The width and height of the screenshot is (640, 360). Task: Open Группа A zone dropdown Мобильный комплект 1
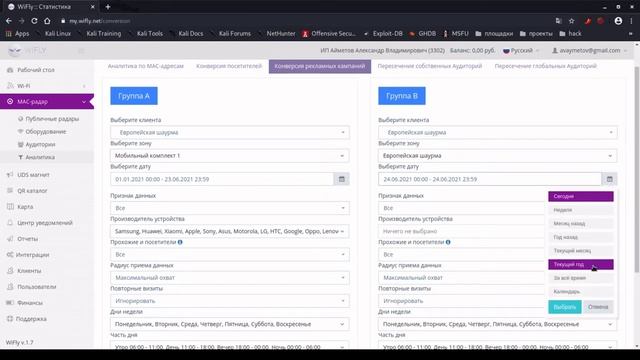230,156
